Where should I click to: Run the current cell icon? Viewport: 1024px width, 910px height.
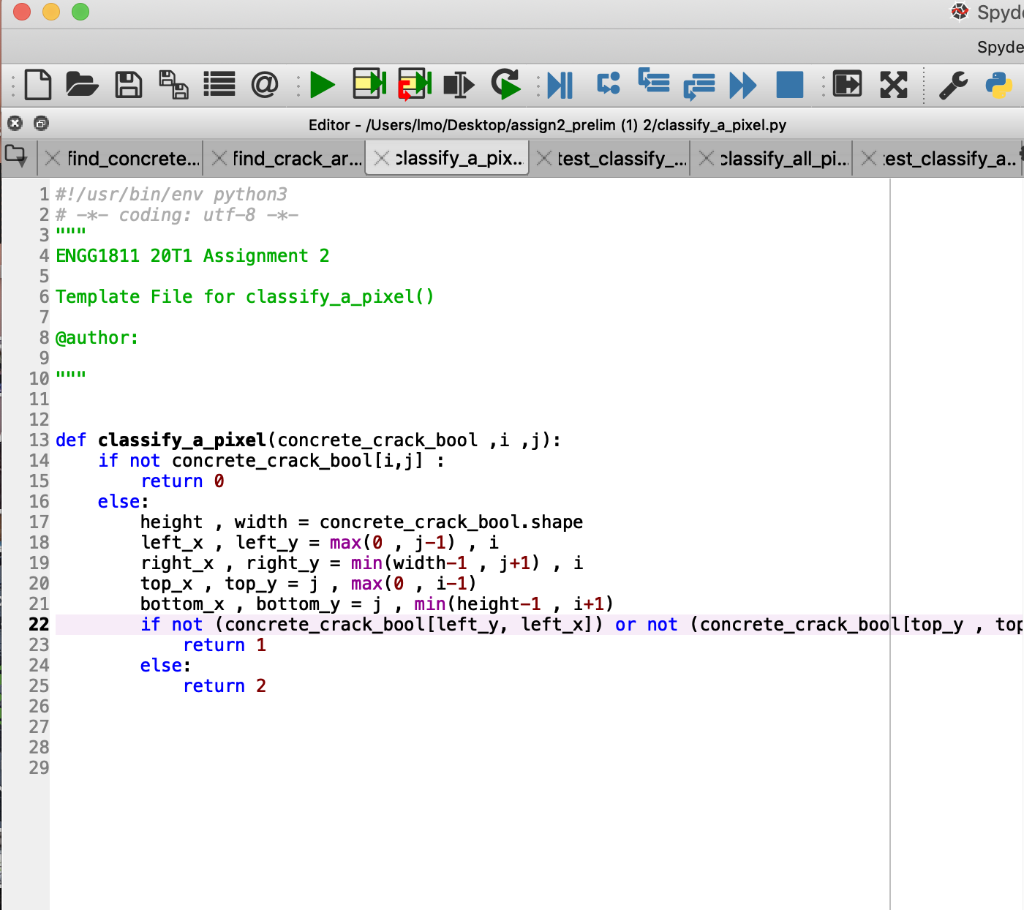pyautogui.click(x=369, y=84)
